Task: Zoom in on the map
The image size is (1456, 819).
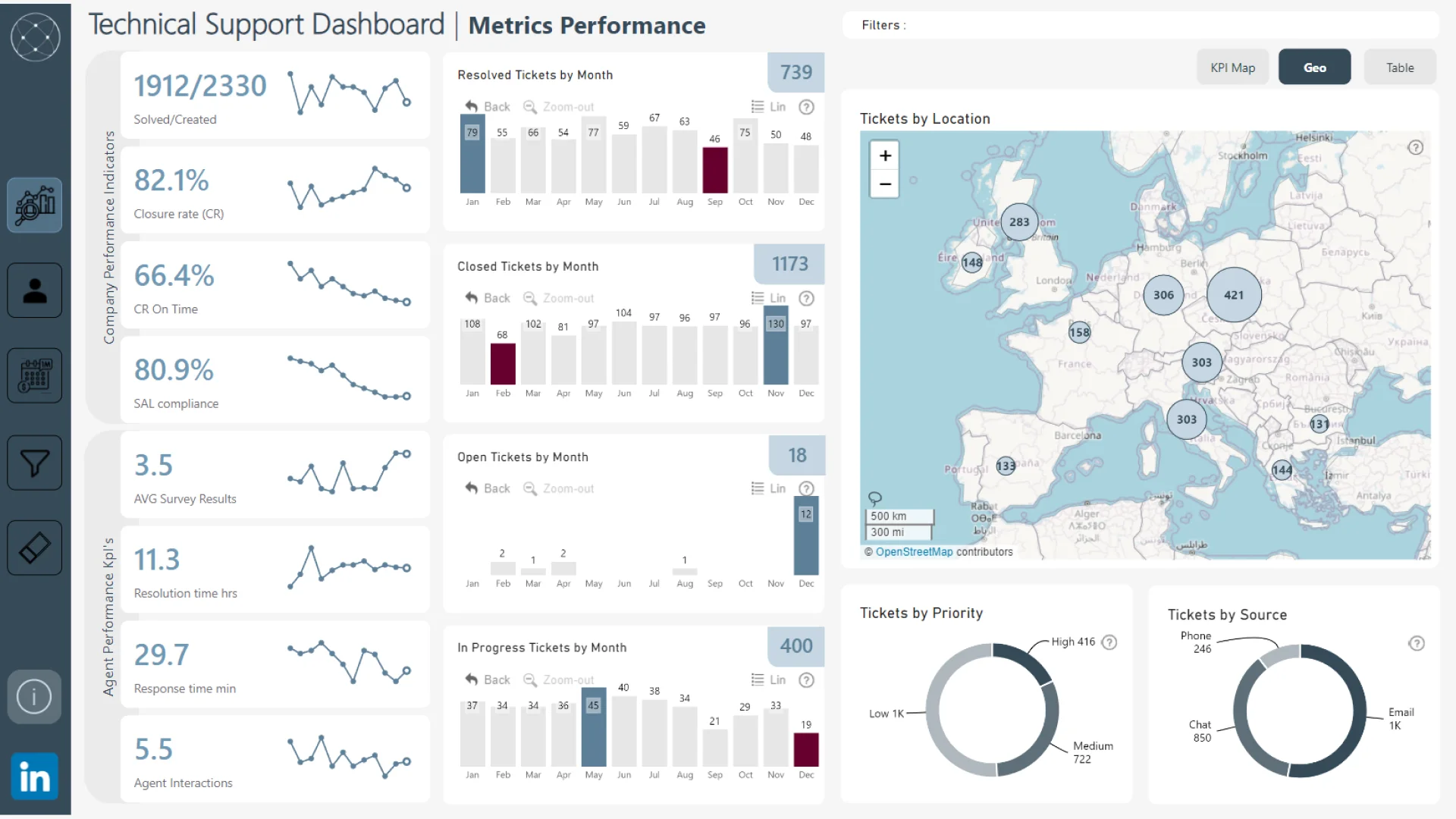Action: (x=885, y=155)
